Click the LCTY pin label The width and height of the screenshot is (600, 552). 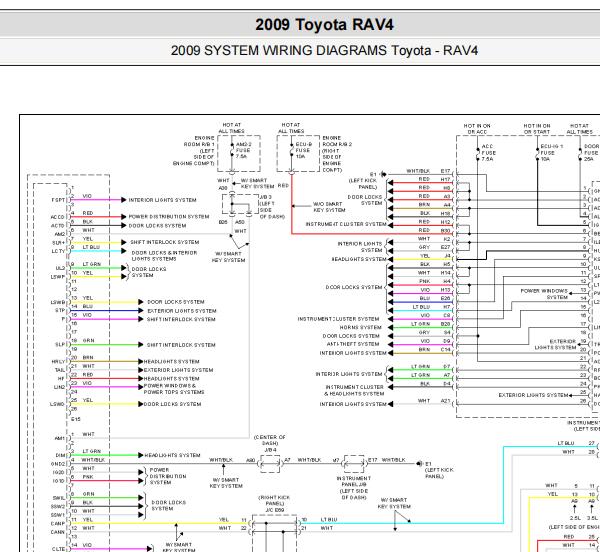(58, 251)
